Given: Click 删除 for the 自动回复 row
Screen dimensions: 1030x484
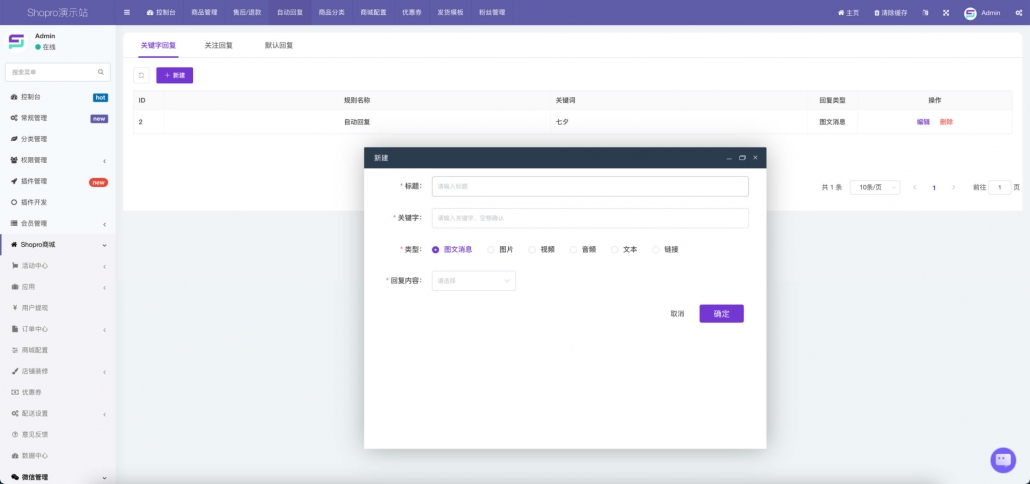Looking at the screenshot, I should 946,122.
